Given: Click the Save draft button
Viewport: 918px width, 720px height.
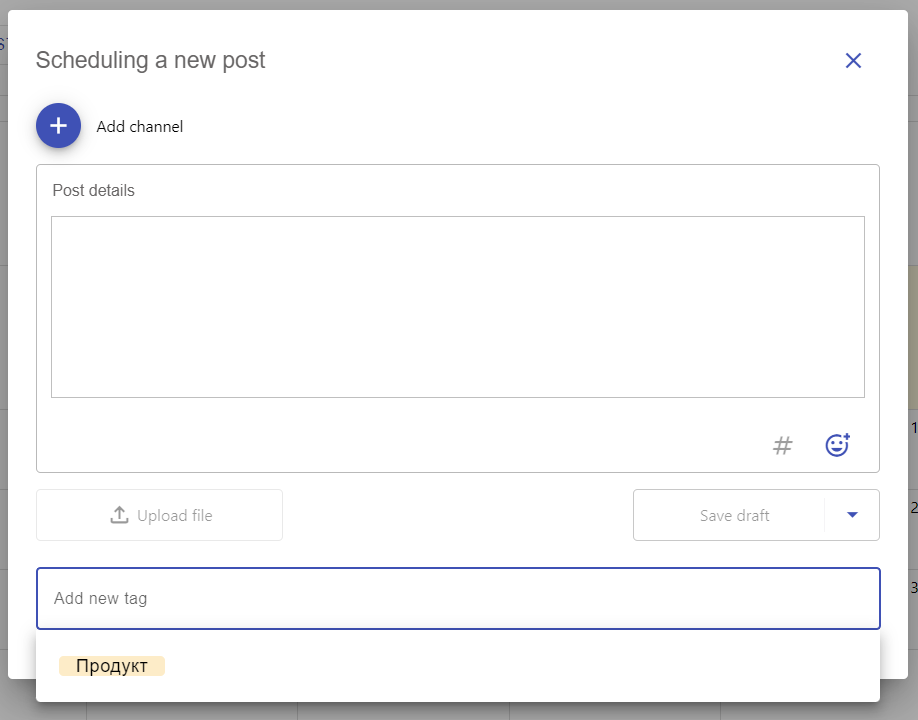Looking at the screenshot, I should 734,515.
